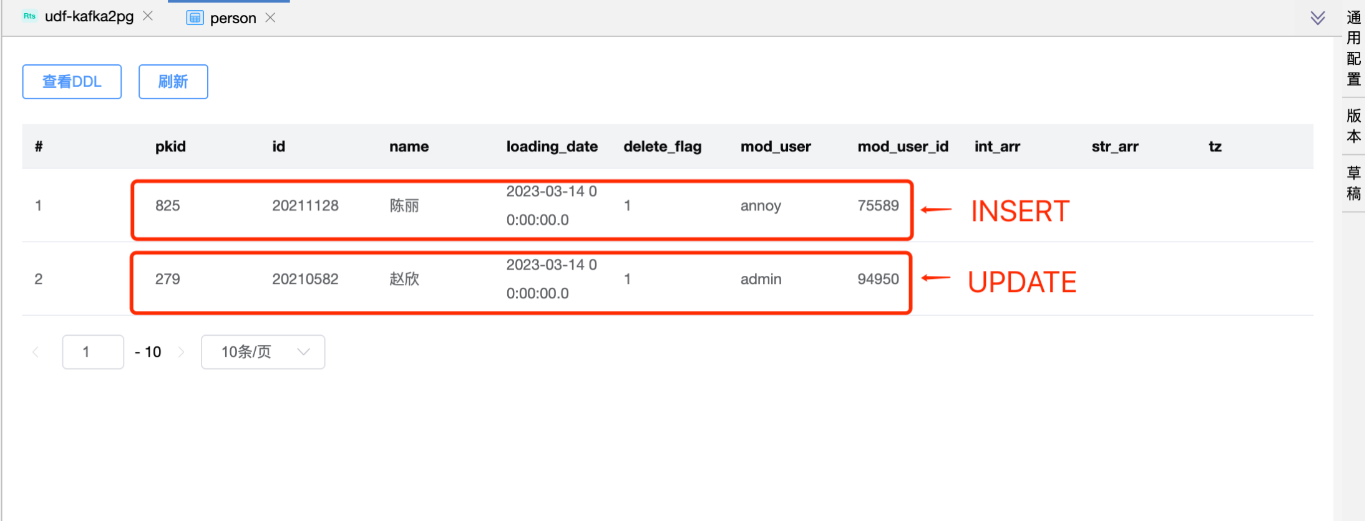Click the 刷新 refresh button
Viewport: 1365px width, 521px height.
(x=173, y=82)
